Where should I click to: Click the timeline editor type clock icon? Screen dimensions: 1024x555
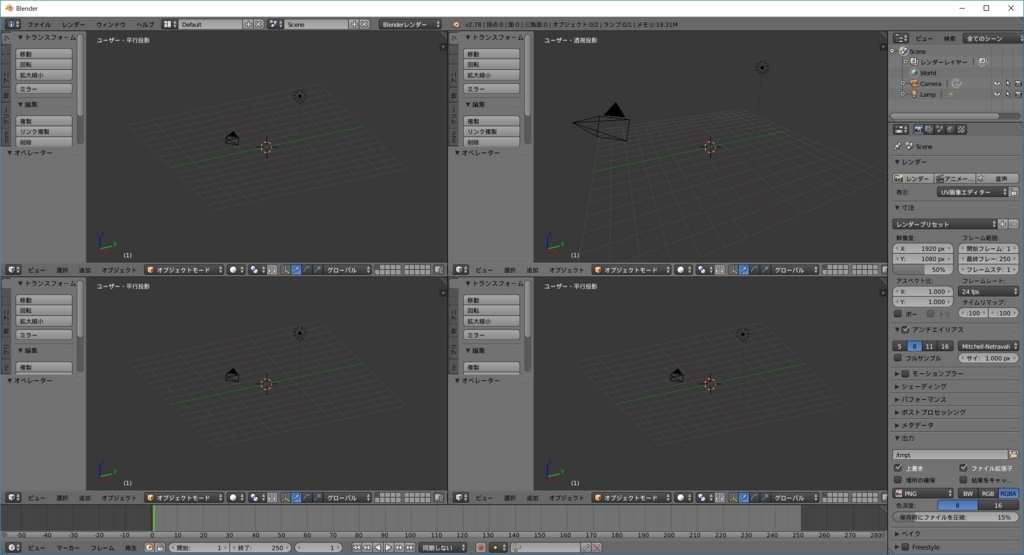[13, 548]
